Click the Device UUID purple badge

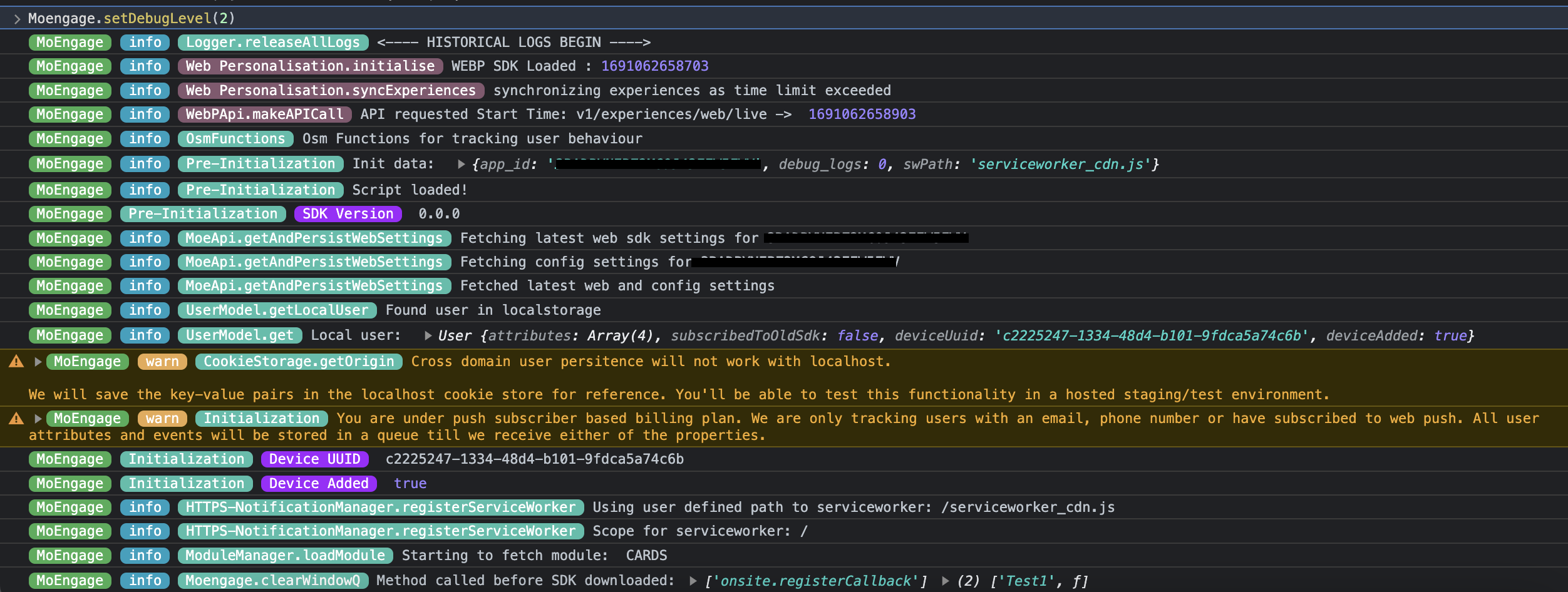(x=315, y=459)
